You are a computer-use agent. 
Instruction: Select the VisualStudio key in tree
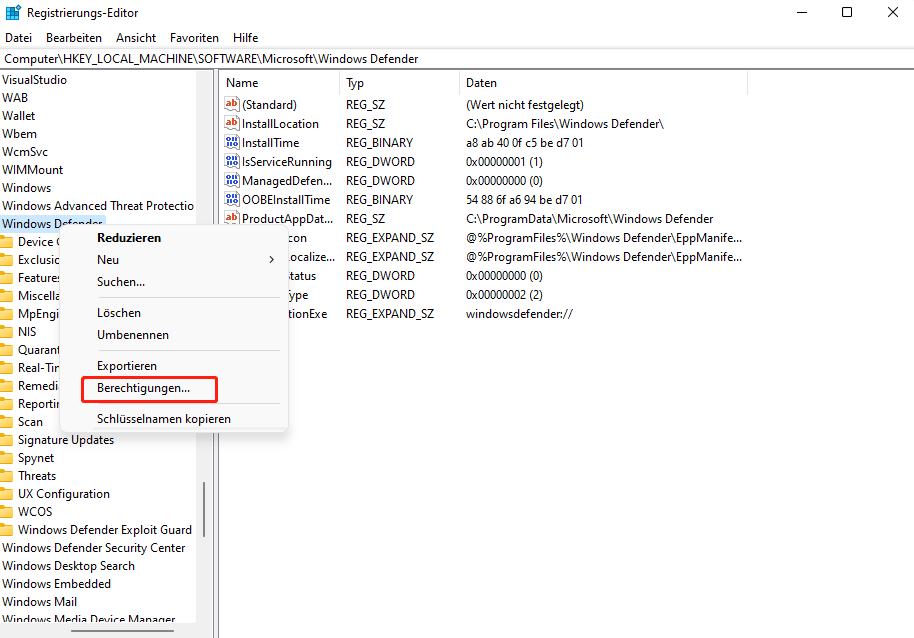(34, 80)
